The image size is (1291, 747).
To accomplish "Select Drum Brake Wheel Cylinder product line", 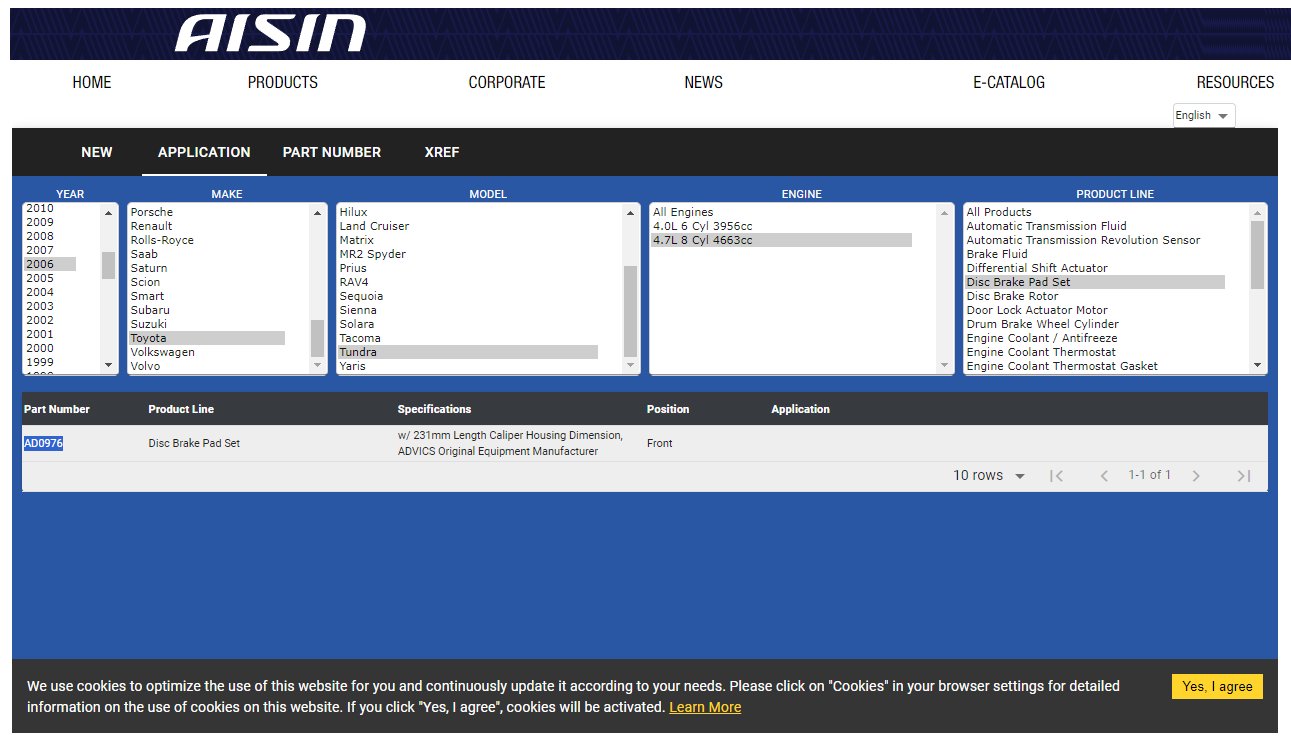I will [1042, 324].
